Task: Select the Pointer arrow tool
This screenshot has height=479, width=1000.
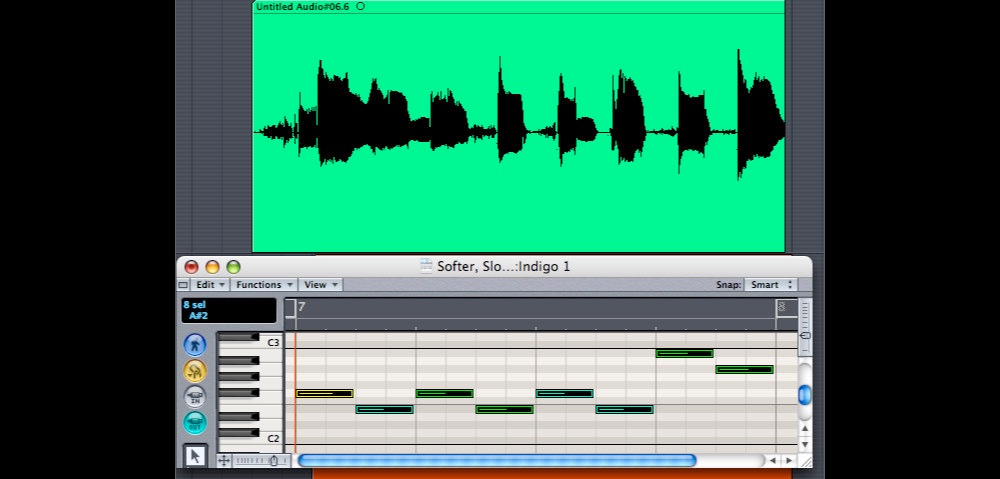Action: click(195, 455)
